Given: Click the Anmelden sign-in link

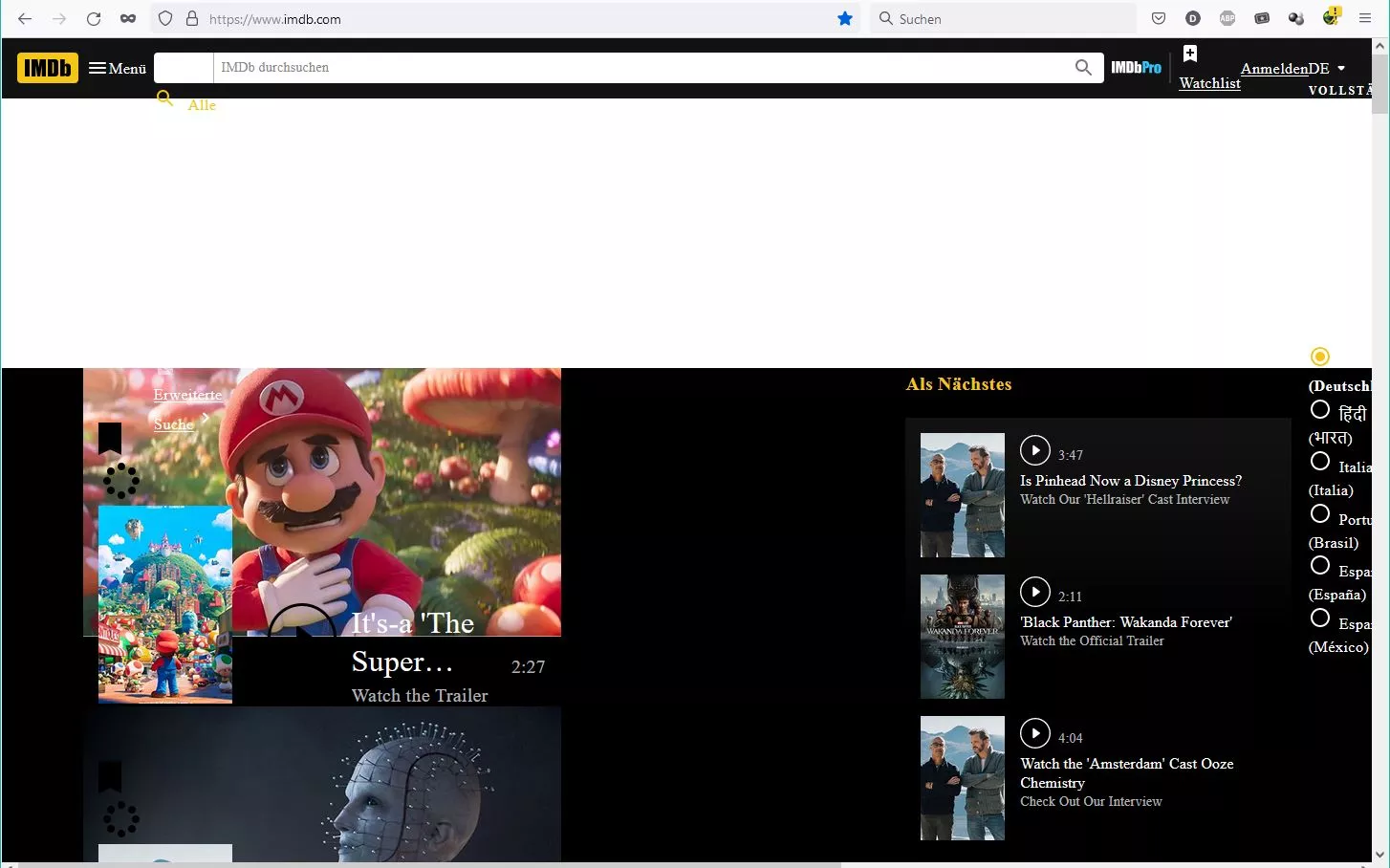Looking at the screenshot, I should tap(1273, 69).
